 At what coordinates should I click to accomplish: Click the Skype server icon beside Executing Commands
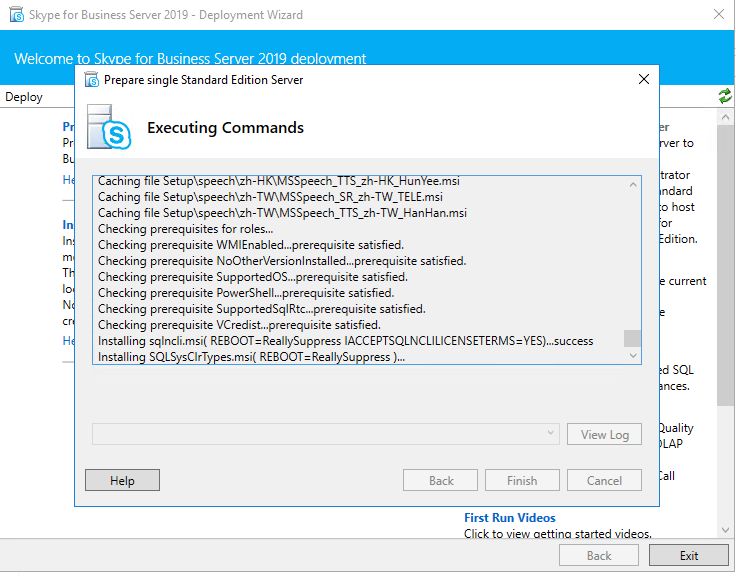tap(109, 127)
